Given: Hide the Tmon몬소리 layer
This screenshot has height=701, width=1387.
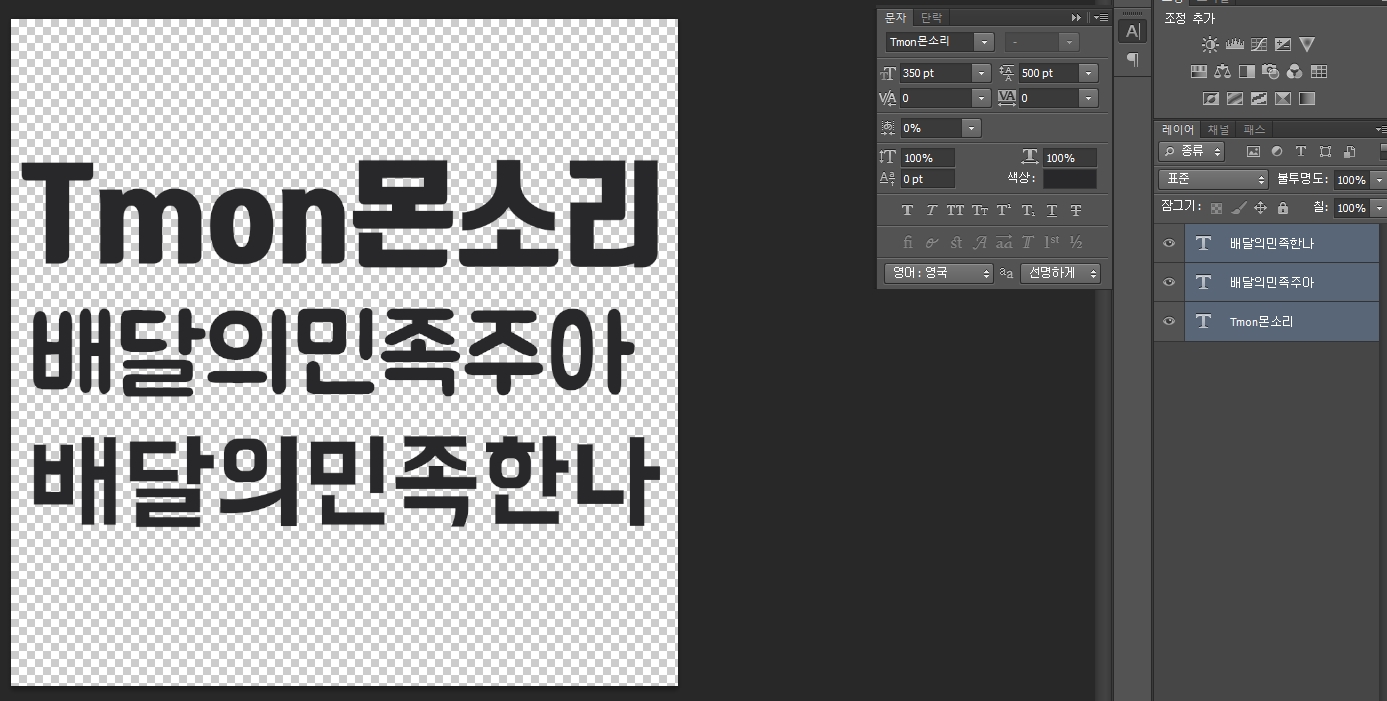Looking at the screenshot, I should (1169, 321).
